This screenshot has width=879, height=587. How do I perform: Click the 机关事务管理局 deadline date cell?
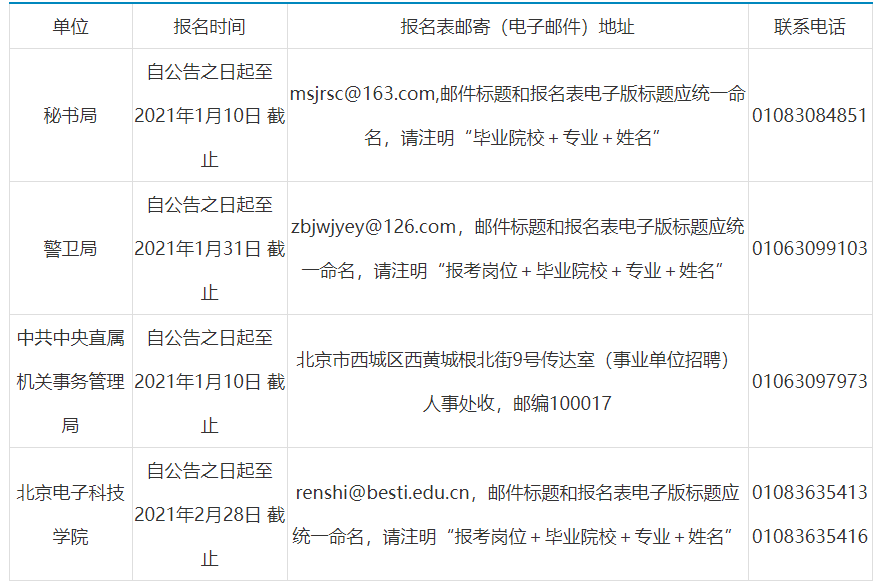point(210,381)
